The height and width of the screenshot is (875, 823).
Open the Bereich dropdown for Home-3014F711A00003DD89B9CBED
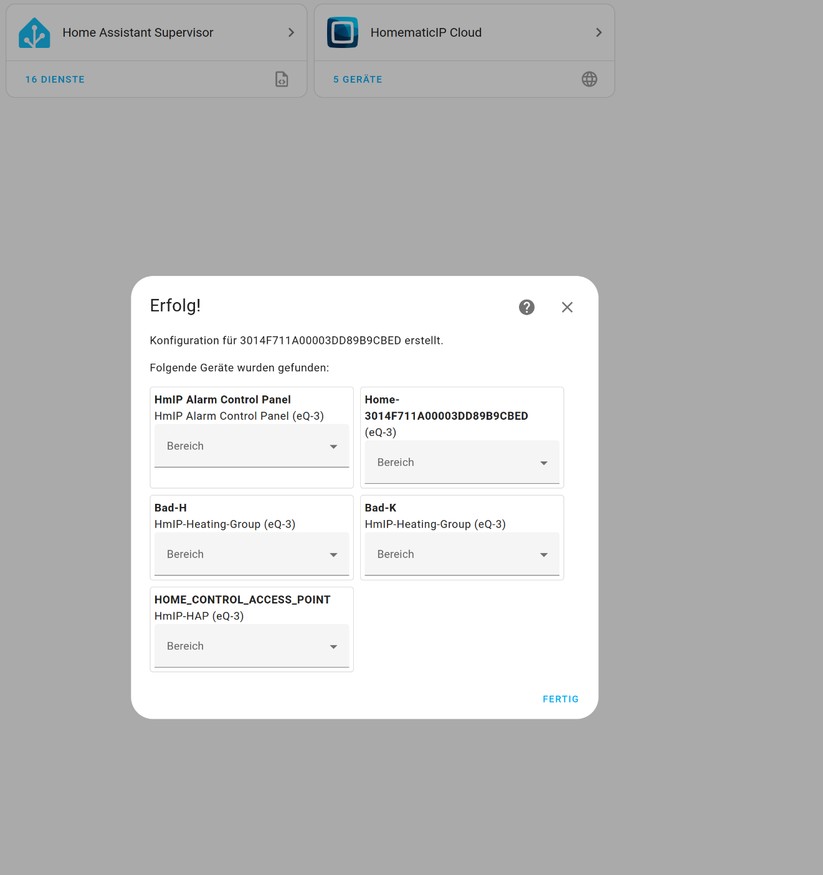pos(461,462)
